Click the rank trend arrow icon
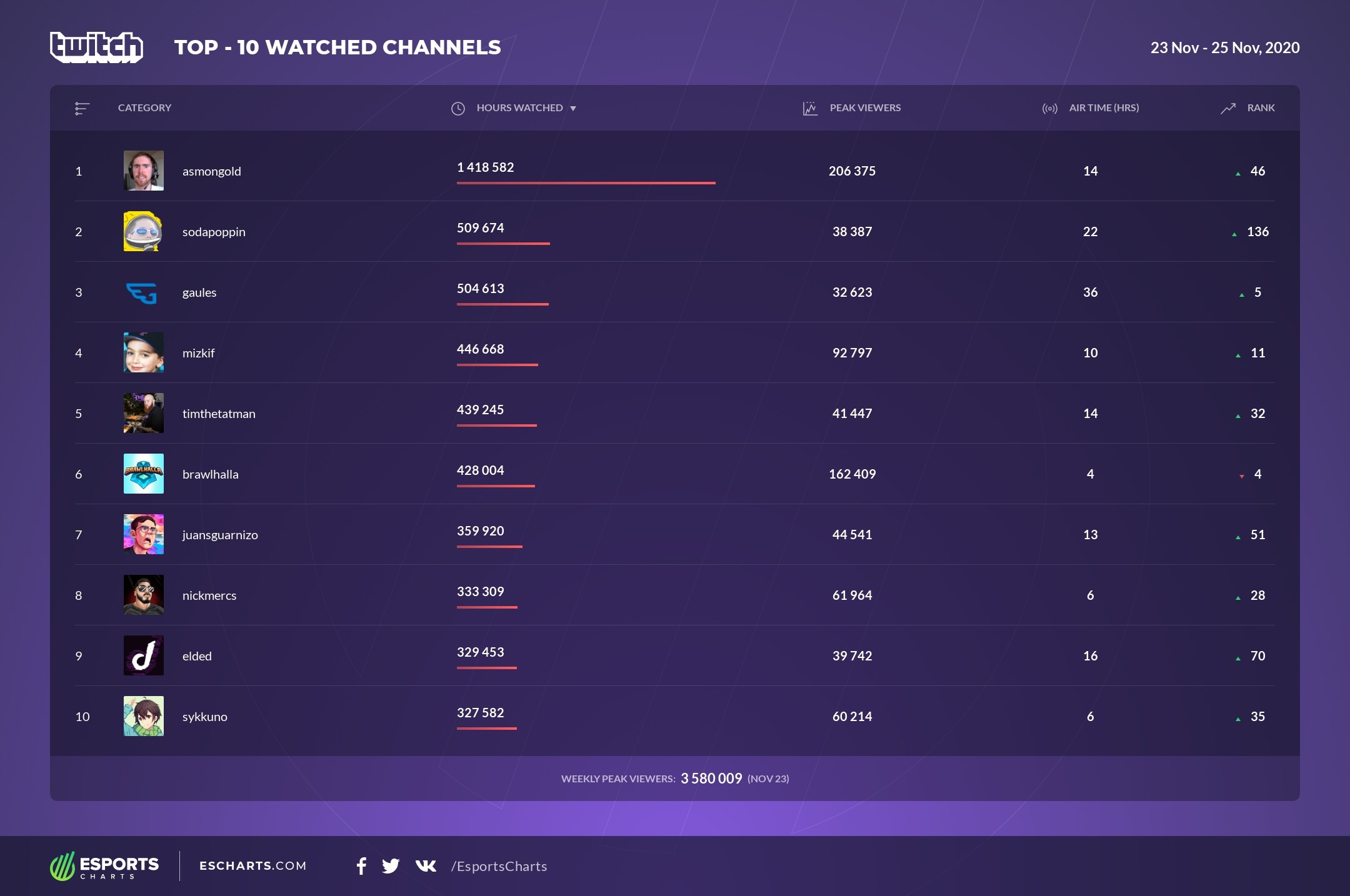Screen dimensions: 1350x896 tap(1228, 108)
